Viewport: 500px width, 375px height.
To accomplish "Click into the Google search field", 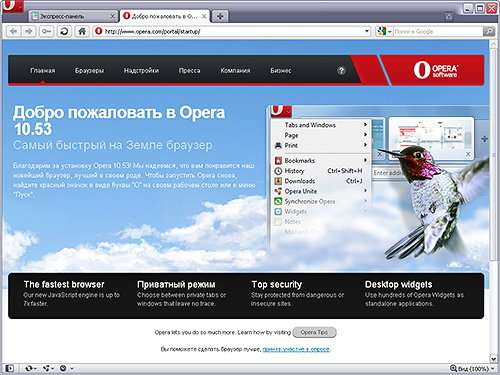I will click(x=438, y=31).
